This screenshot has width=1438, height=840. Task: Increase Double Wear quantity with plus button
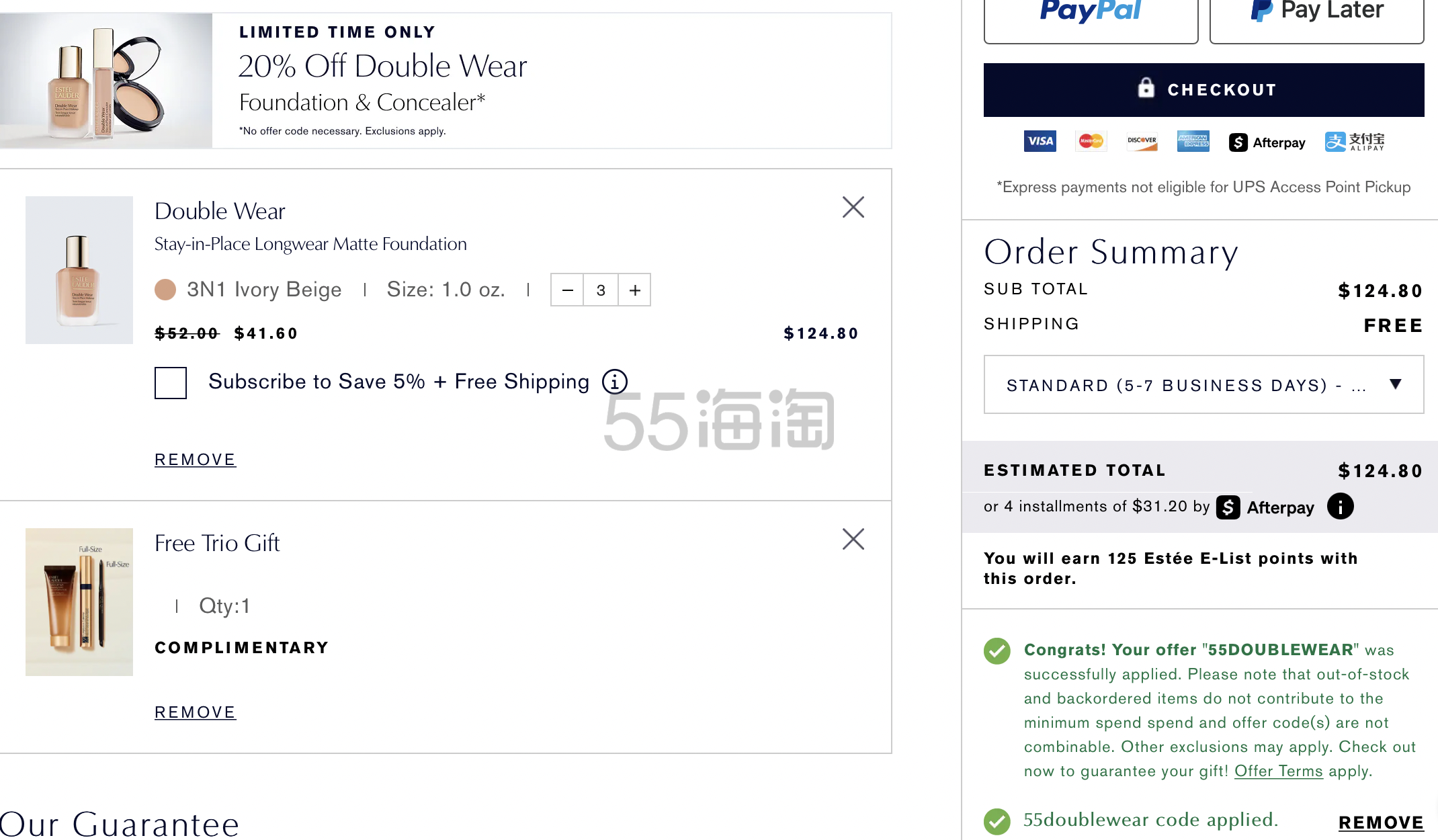(634, 290)
